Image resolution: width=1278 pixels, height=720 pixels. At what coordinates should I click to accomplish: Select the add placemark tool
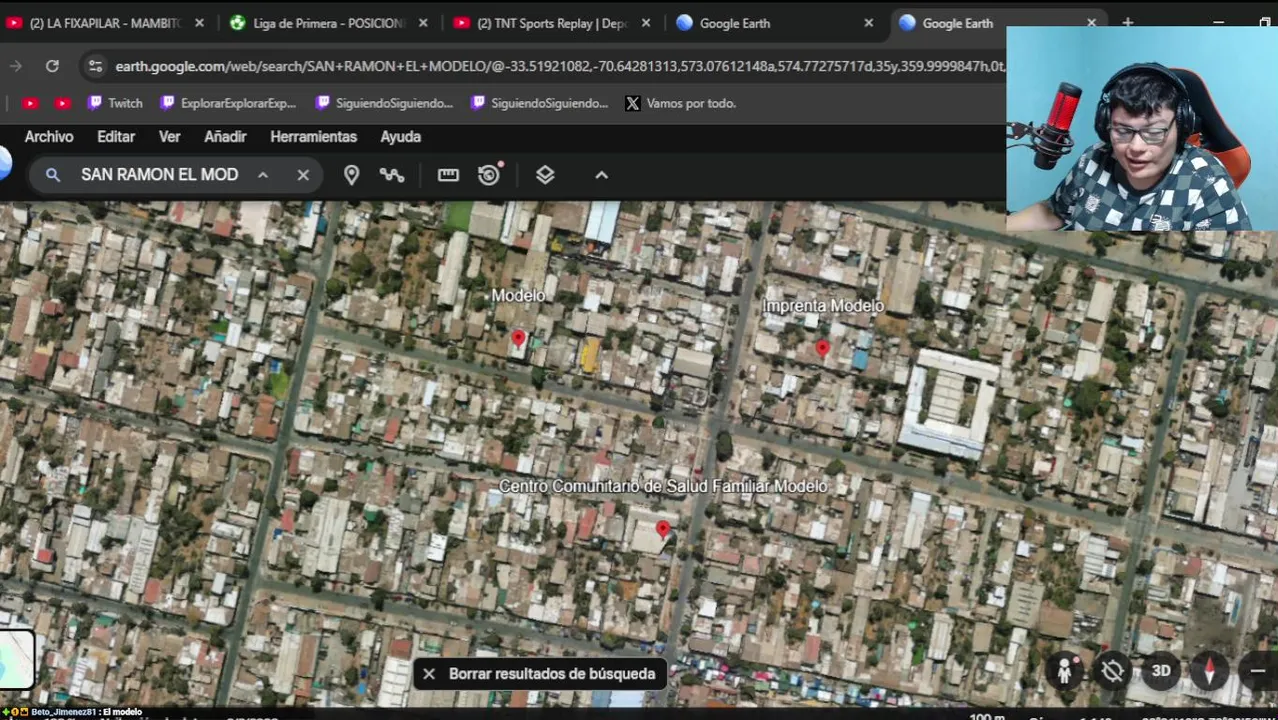point(351,175)
